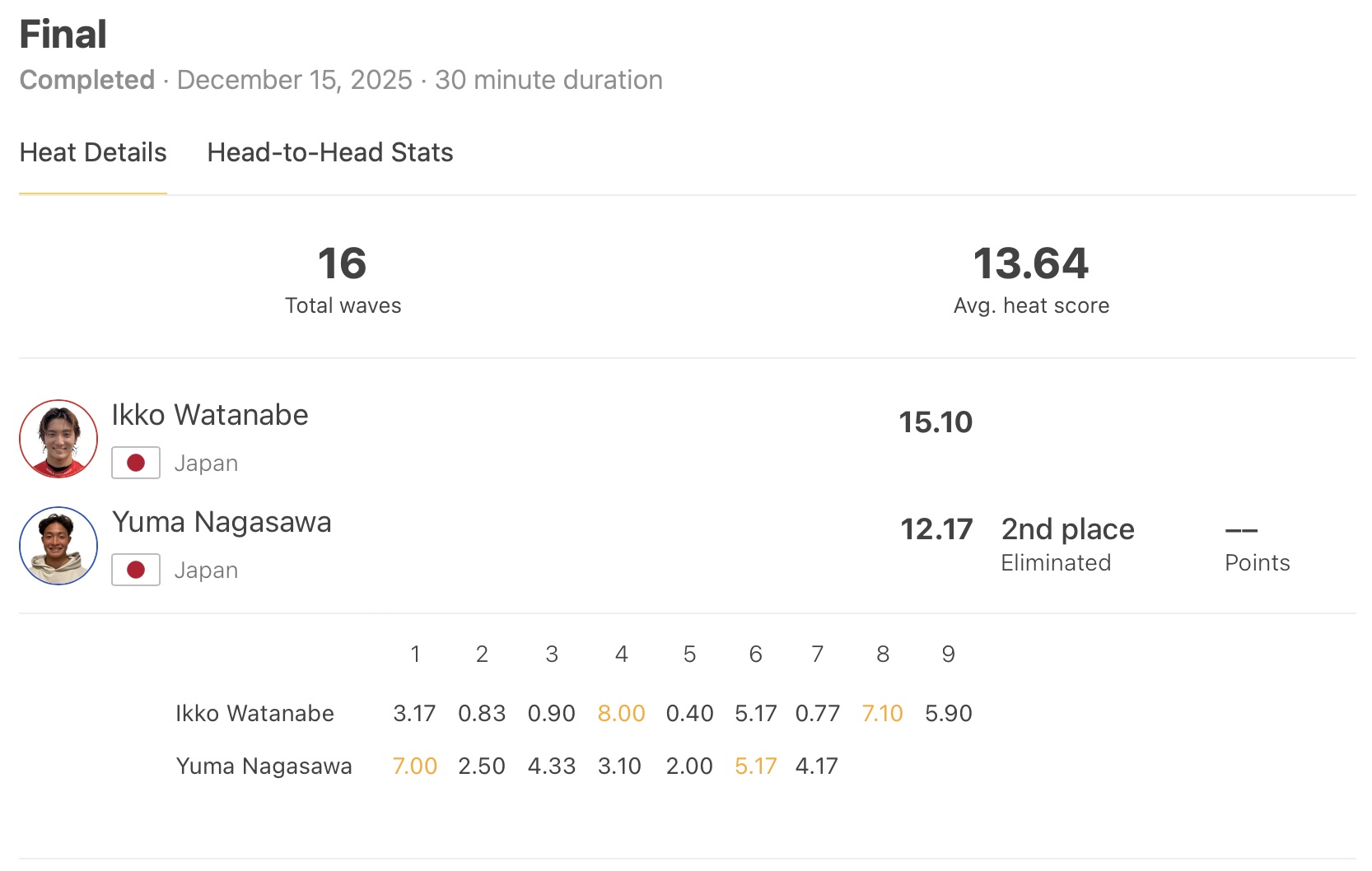The height and width of the screenshot is (871, 1372).
Task: Select Yuma Nagasawa's highlighted 5.17 wave score
Action: 755,766
